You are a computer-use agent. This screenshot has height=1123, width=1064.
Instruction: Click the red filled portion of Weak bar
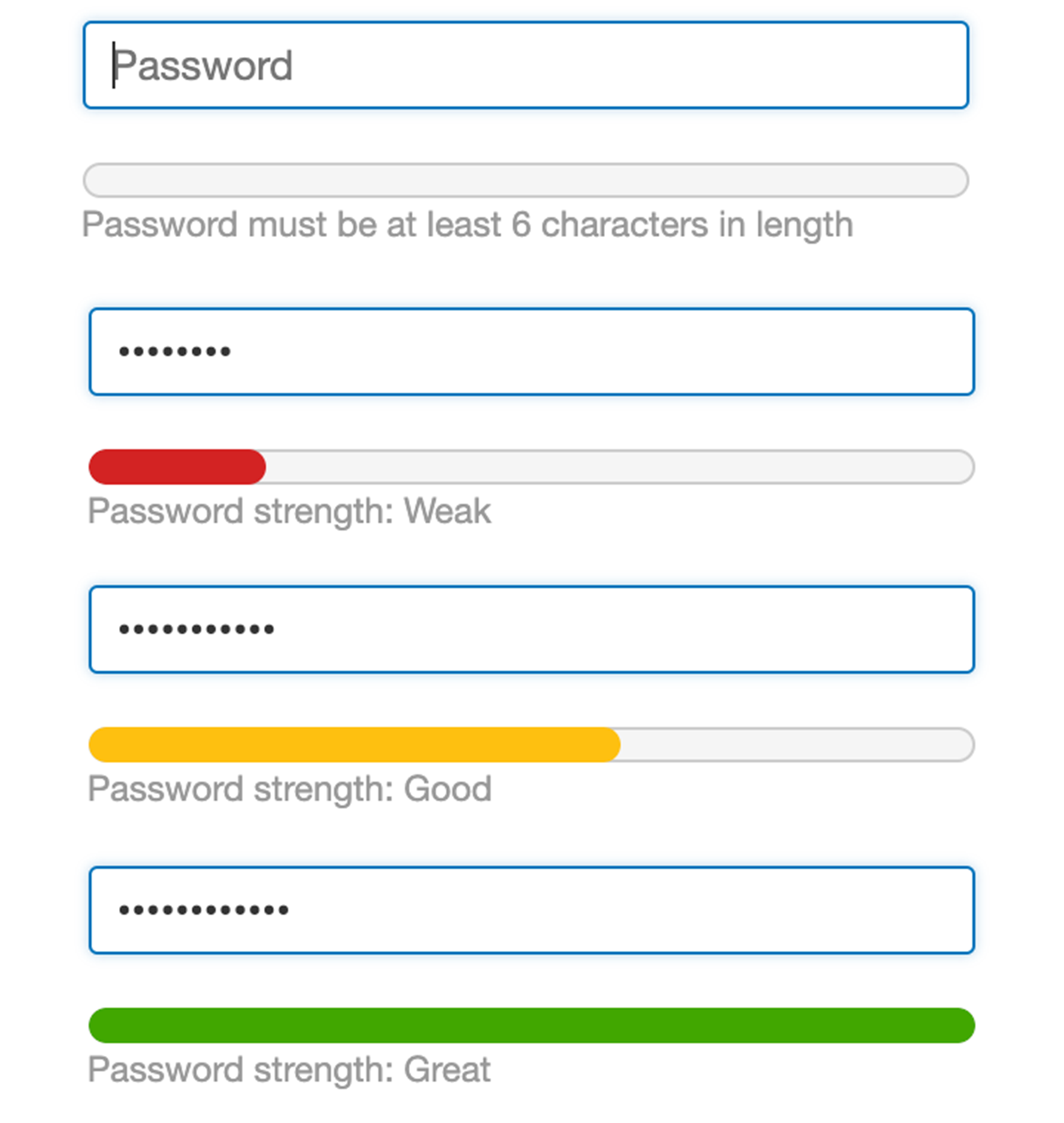177,467
